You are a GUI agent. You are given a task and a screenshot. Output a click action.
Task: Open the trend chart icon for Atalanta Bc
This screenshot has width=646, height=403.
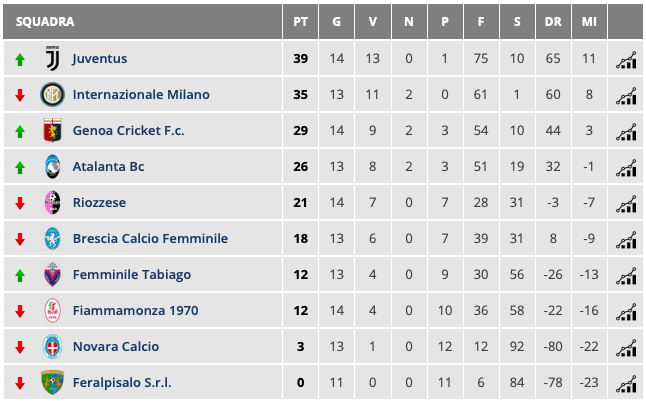[626, 167]
